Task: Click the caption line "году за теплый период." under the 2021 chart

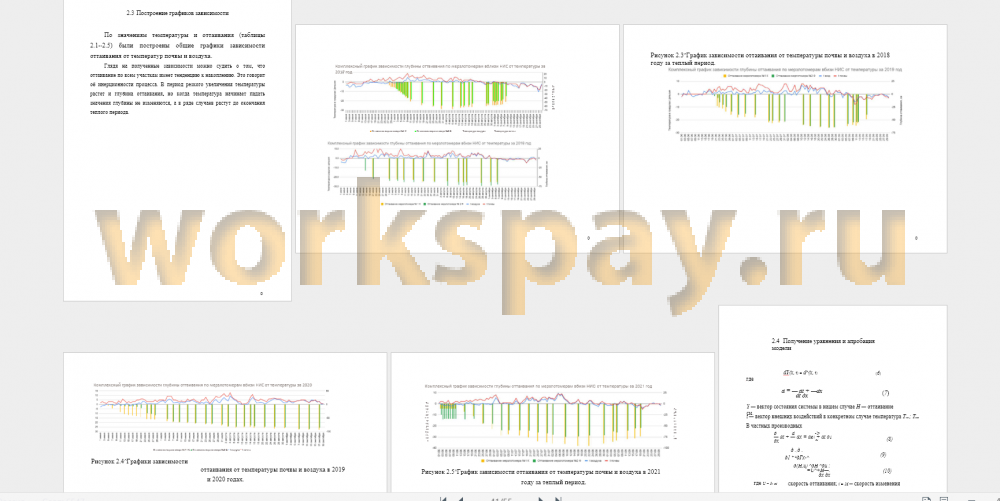Action: click(x=553, y=483)
